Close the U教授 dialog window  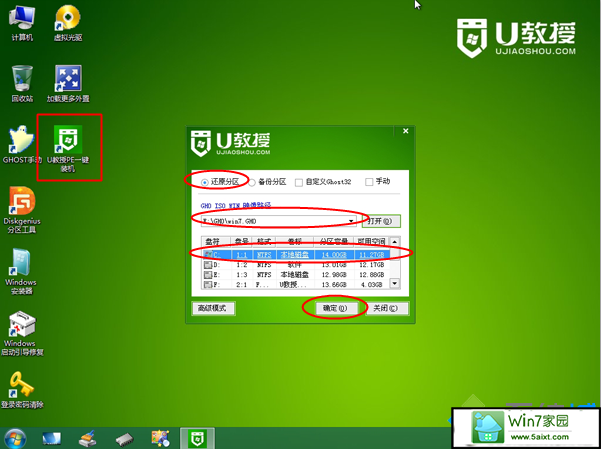pyautogui.click(x=406, y=131)
